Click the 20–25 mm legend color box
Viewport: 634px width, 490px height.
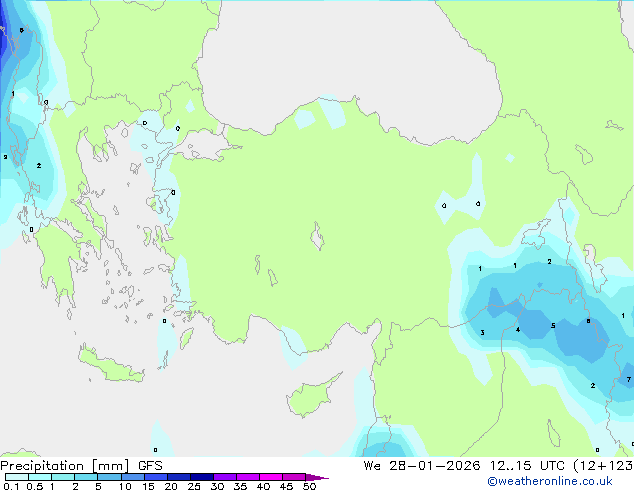(179, 477)
